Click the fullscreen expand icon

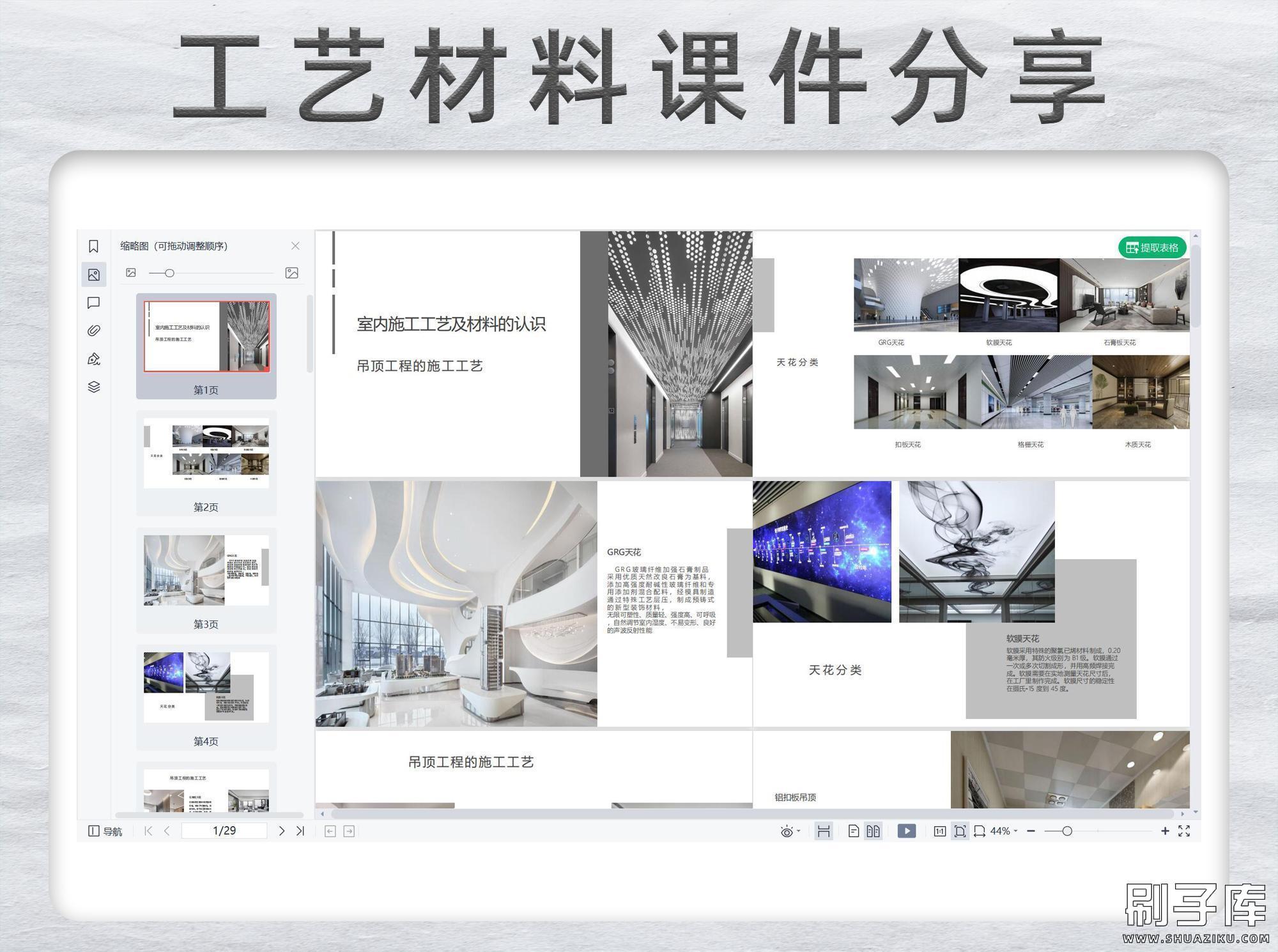coord(1185,831)
